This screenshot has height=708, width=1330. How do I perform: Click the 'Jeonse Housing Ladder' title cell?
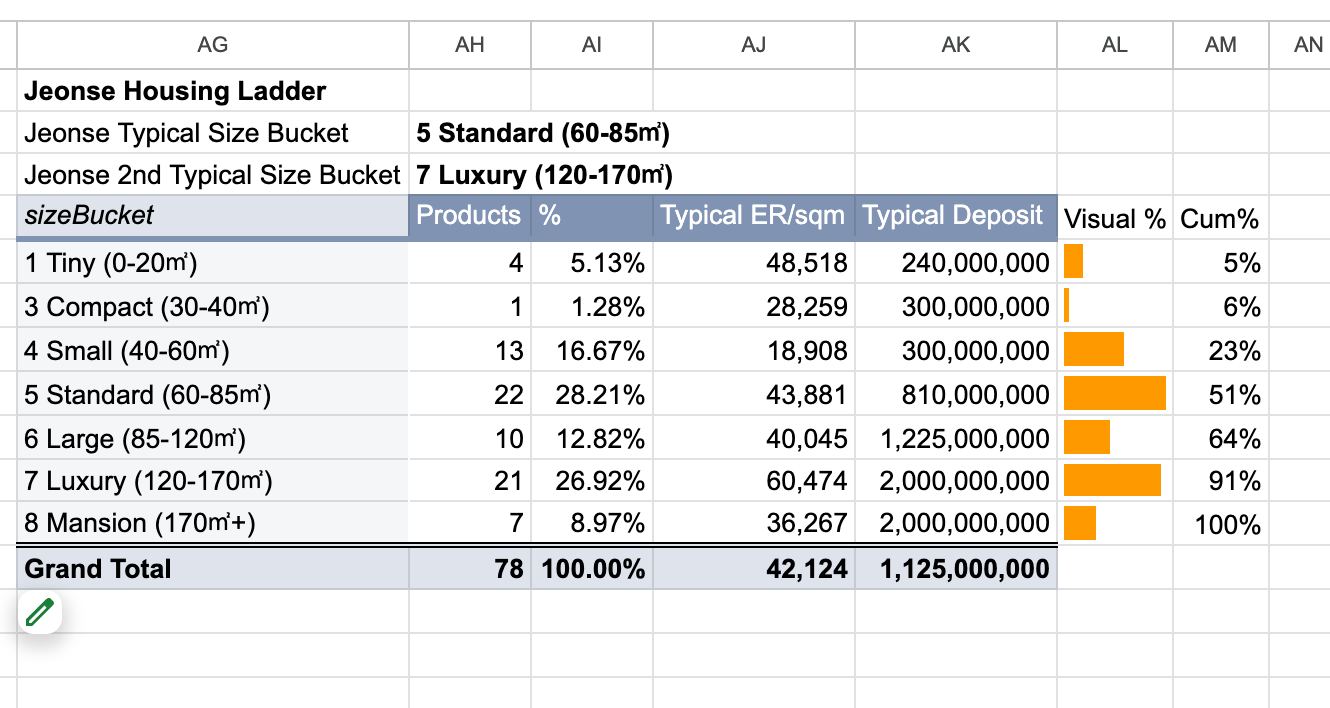coord(213,91)
